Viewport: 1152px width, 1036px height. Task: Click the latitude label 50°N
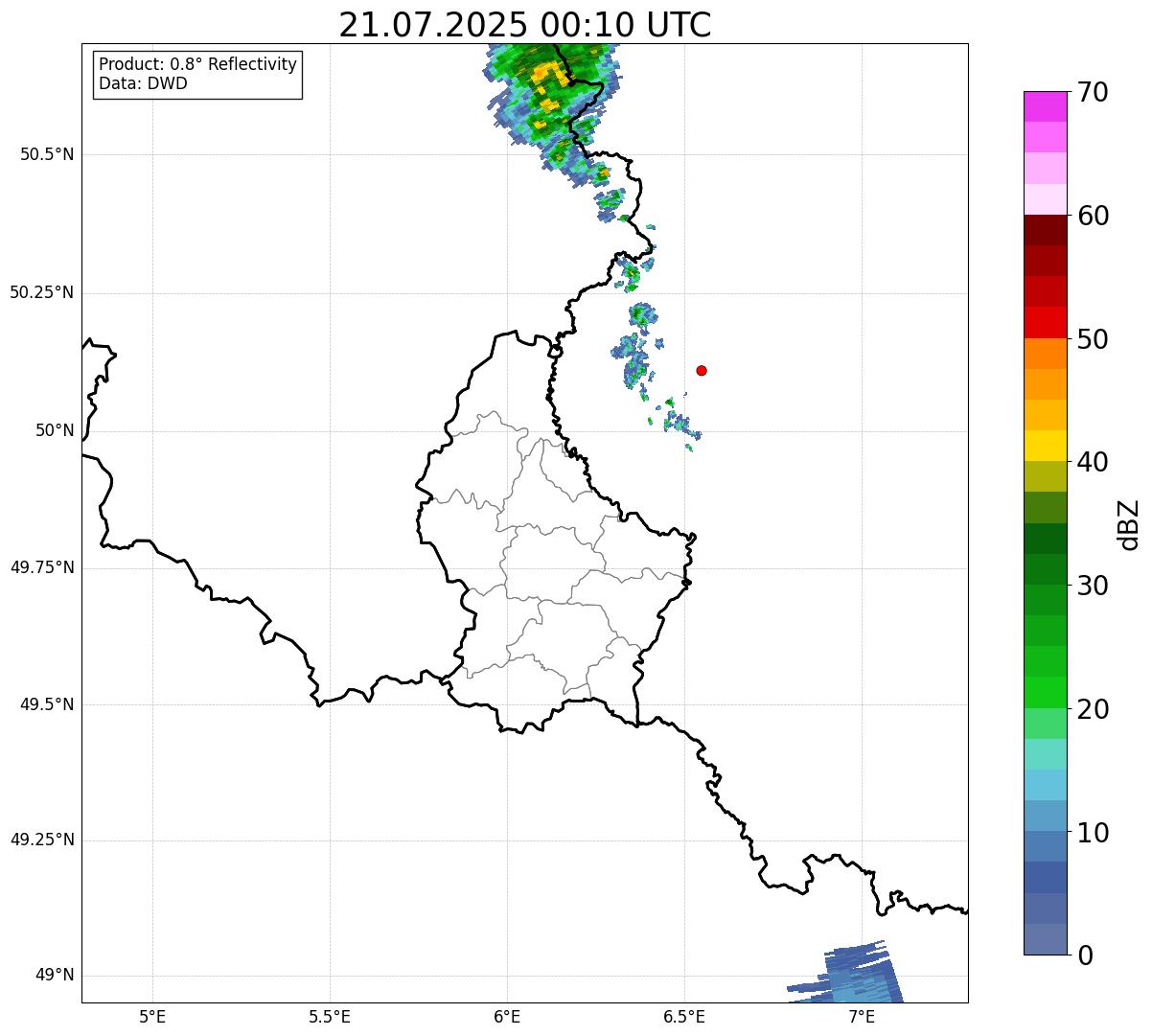55,430
